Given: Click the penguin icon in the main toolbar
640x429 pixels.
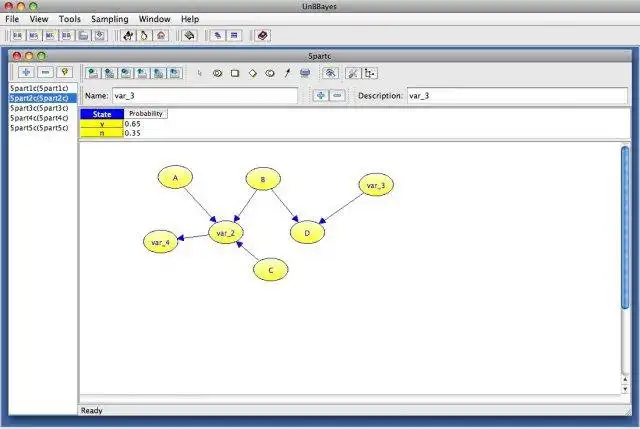Looking at the screenshot, I should pyautogui.click(x=144, y=36).
